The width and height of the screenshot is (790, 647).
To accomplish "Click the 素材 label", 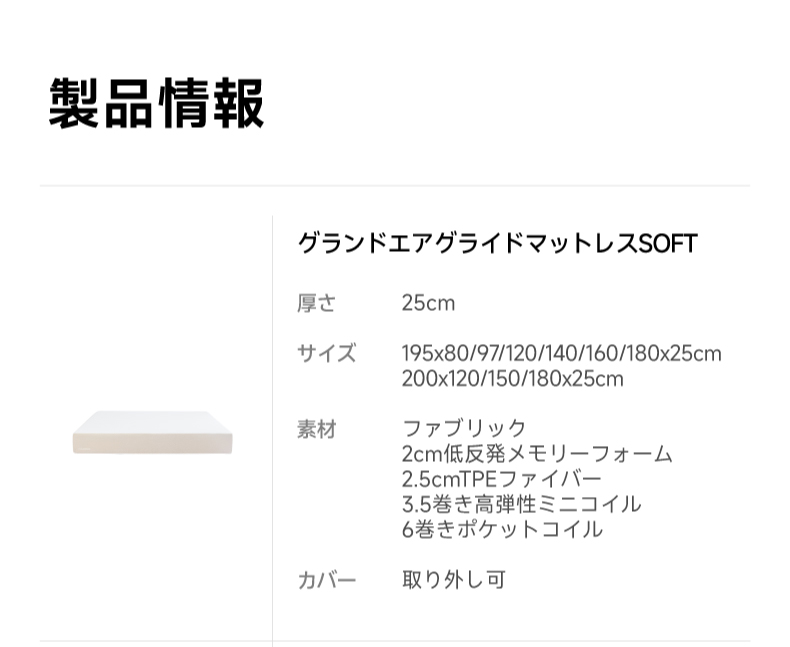I will pos(316,429).
